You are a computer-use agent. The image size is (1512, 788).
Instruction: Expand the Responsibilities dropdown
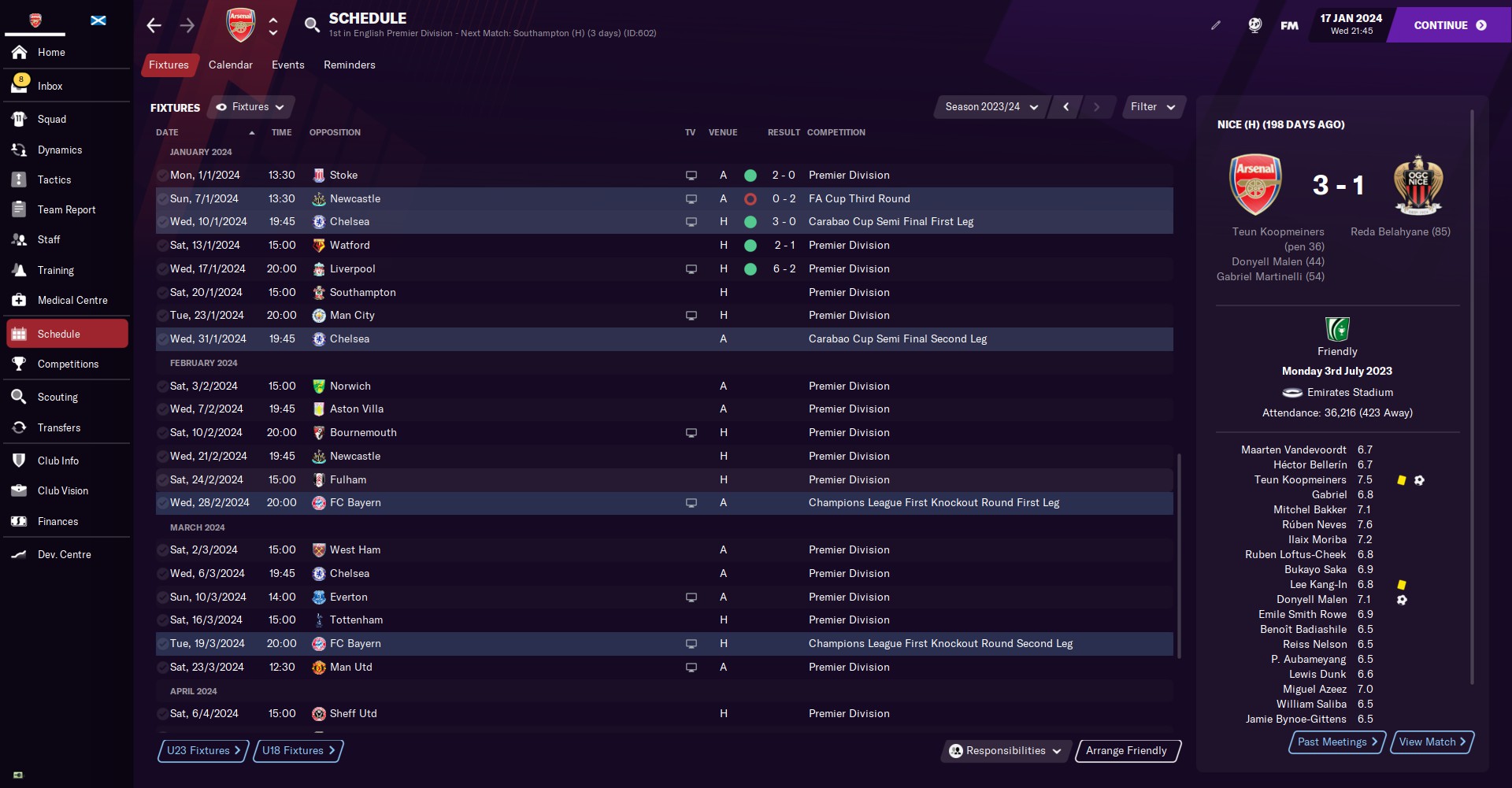(1006, 751)
